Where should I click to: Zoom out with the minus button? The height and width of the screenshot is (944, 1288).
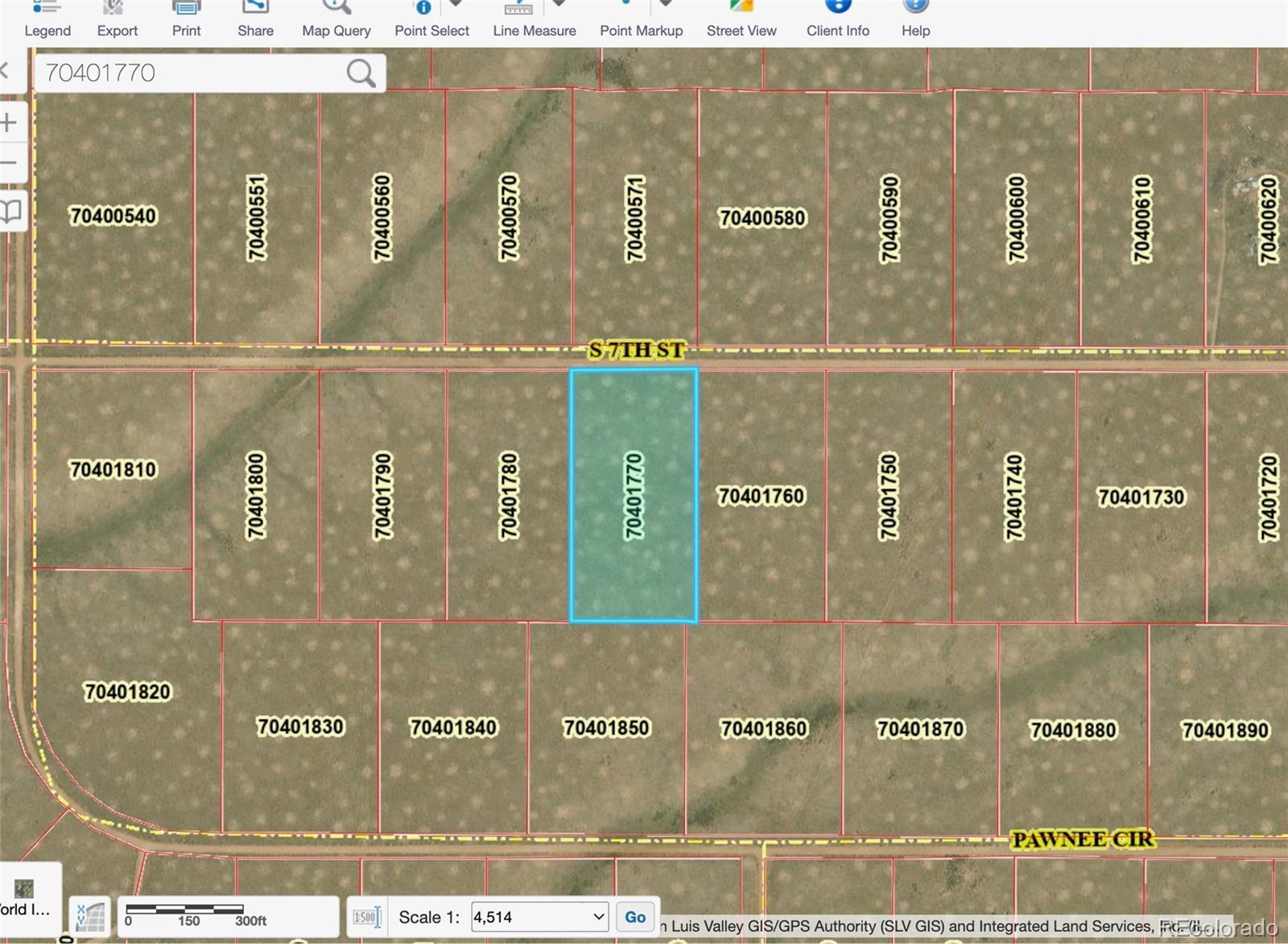tap(10, 163)
